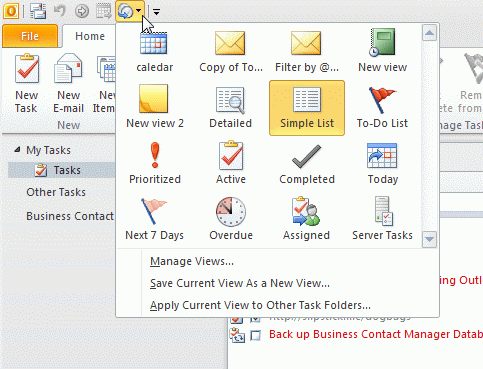
Task: Click the forward arrow circle icon
Action: coord(82,11)
